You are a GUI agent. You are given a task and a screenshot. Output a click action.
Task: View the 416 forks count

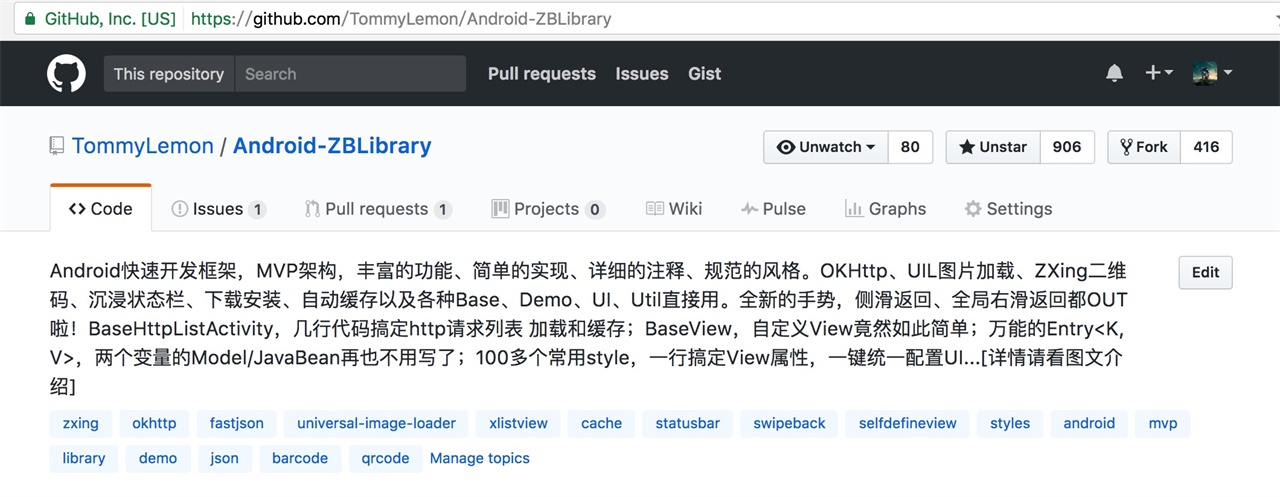click(x=1206, y=147)
